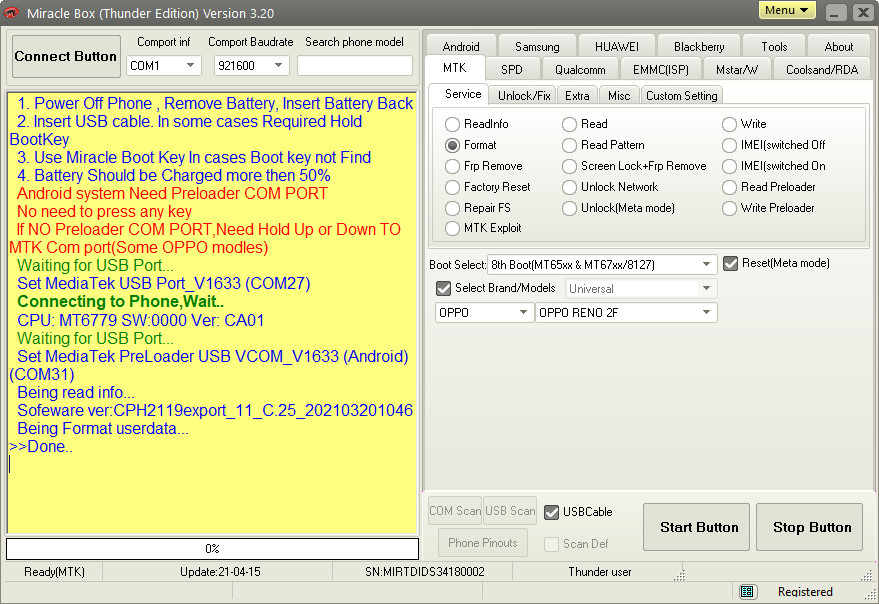Click the USB Scan button
Viewport: 879px width, 604px height.
pos(510,511)
